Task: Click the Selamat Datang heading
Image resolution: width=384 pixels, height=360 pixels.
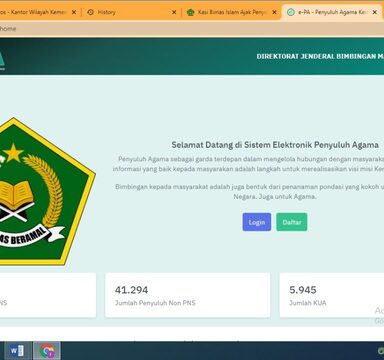Action: (275, 145)
